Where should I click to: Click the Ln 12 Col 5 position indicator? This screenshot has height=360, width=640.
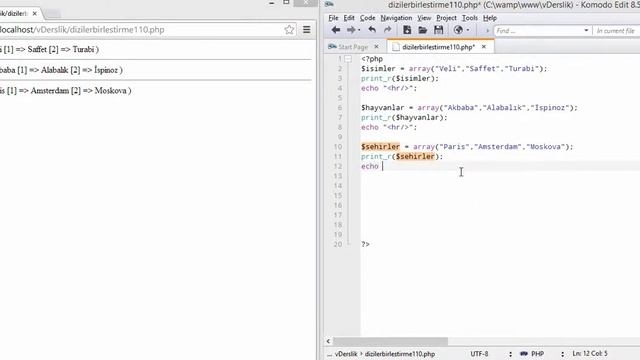[590, 353]
